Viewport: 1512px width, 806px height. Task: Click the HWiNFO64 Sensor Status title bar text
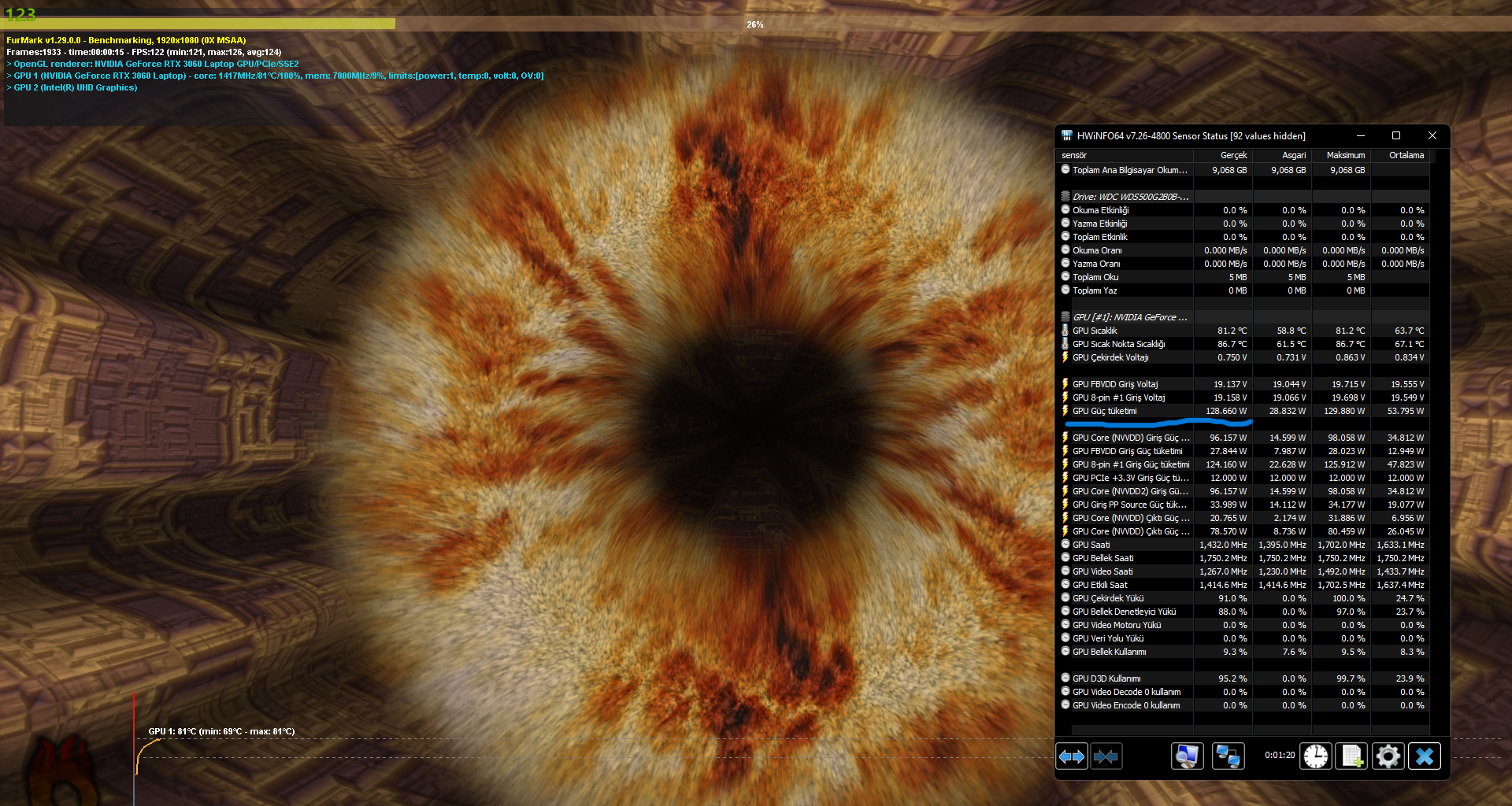(x=1191, y=136)
